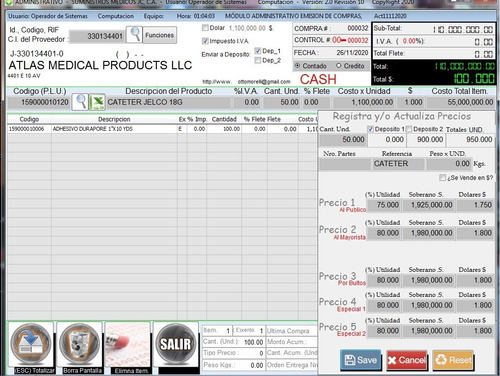
Task: Click the CONTROL # value 000032
Action: [x=358, y=40]
